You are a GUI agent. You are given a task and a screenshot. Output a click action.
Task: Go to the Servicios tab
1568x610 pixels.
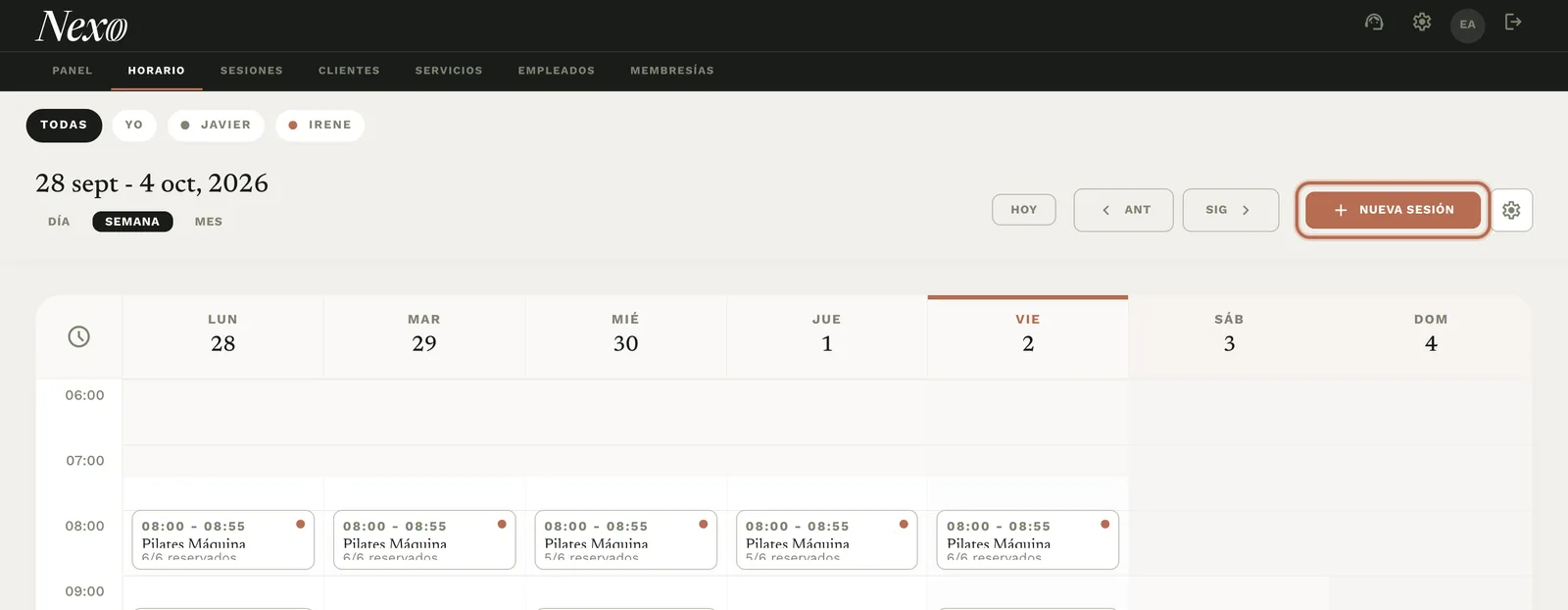point(449,71)
